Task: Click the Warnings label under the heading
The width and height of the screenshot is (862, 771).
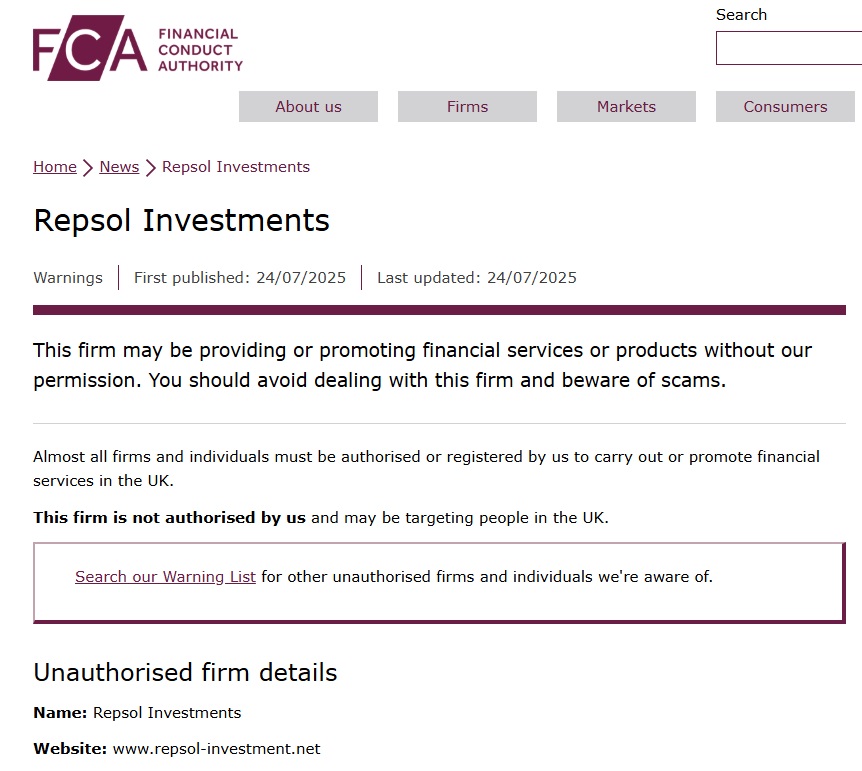Action: coord(67,278)
